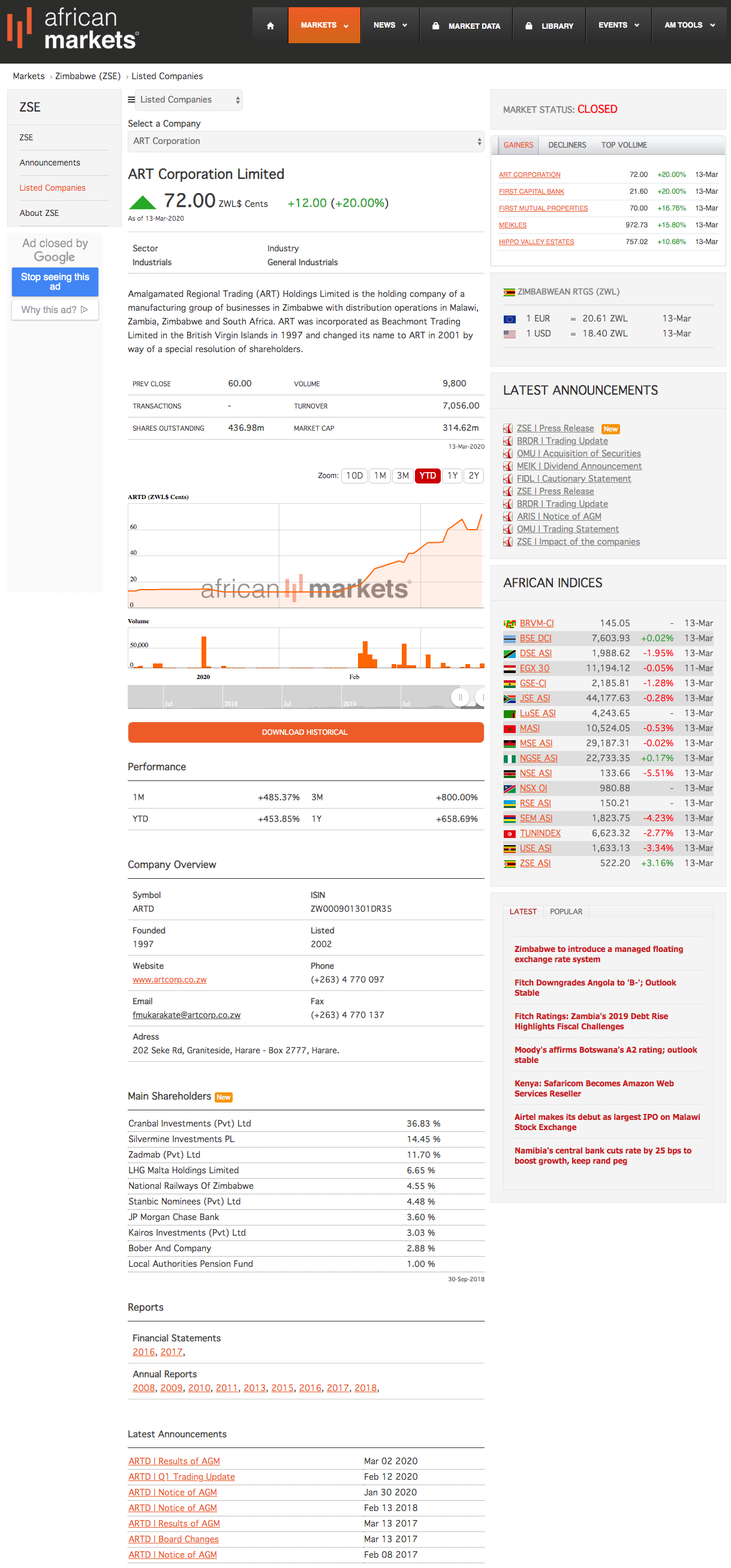The height and width of the screenshot is (1568, 731).
Task: Click the tall volume bar near 2020
Action: pos(204,653)
